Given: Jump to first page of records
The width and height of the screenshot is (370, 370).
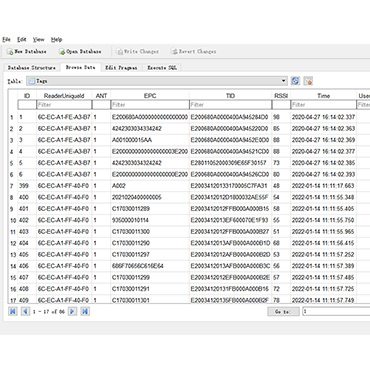Looking at the screenshot, I should point(13,311).
